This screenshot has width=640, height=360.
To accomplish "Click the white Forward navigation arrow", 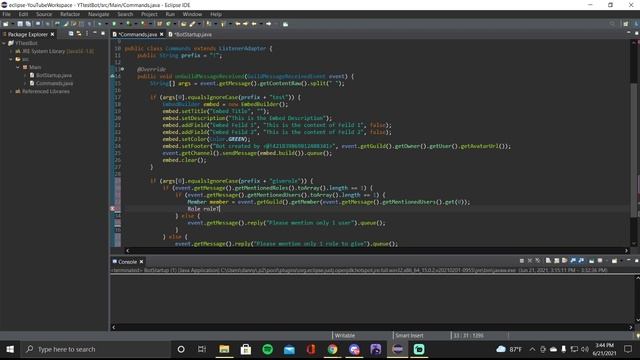I will click(x=269, y=24).
